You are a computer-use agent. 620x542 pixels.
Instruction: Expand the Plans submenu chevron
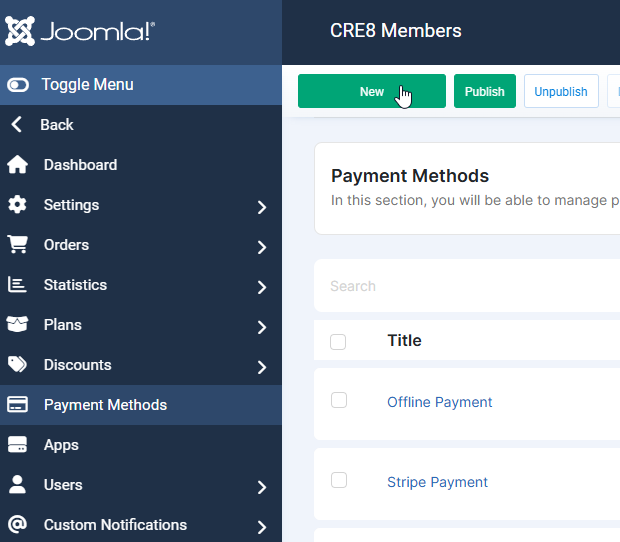262,327
